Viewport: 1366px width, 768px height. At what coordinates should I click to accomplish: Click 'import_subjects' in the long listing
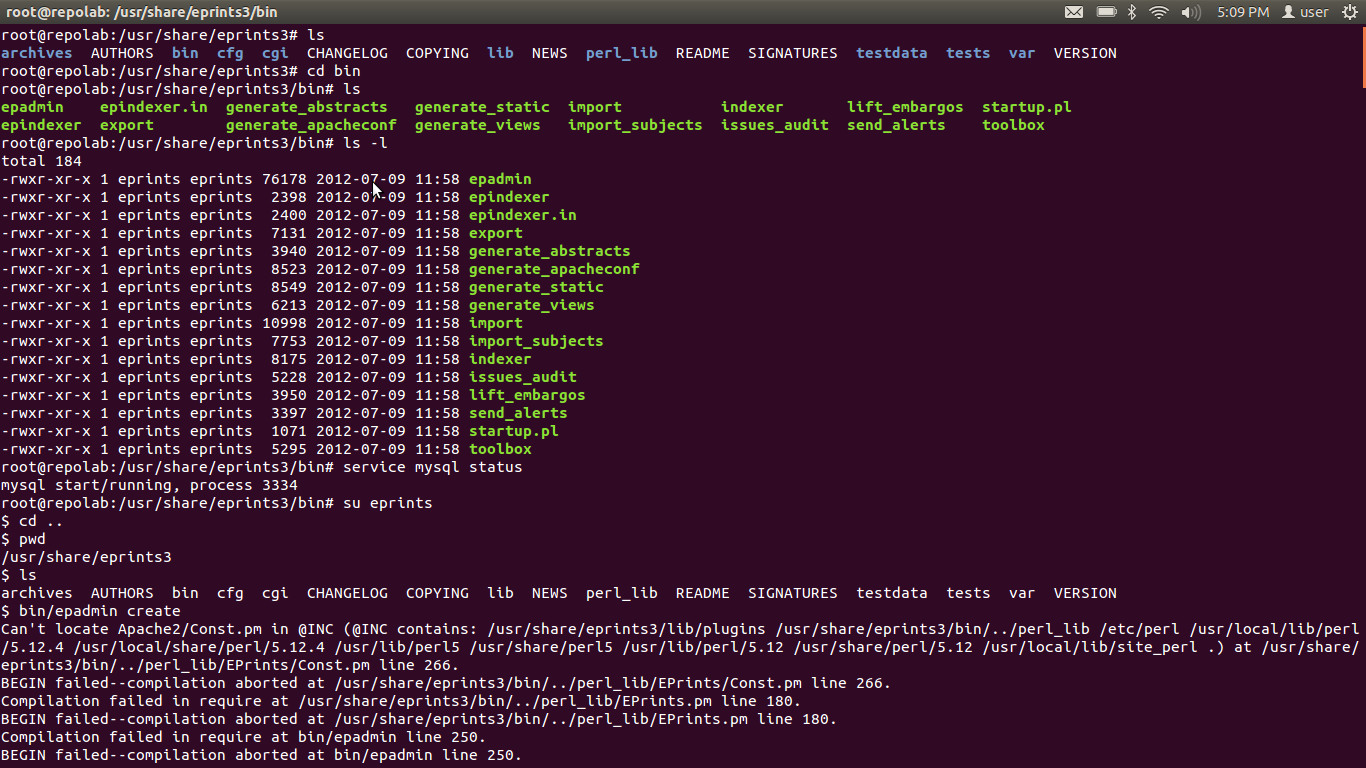click(536, 341)
